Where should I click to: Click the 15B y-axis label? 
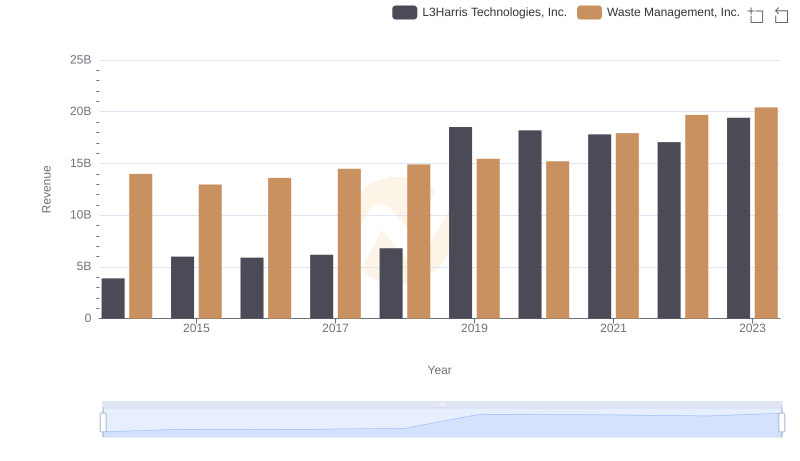(x=81, y=163)
